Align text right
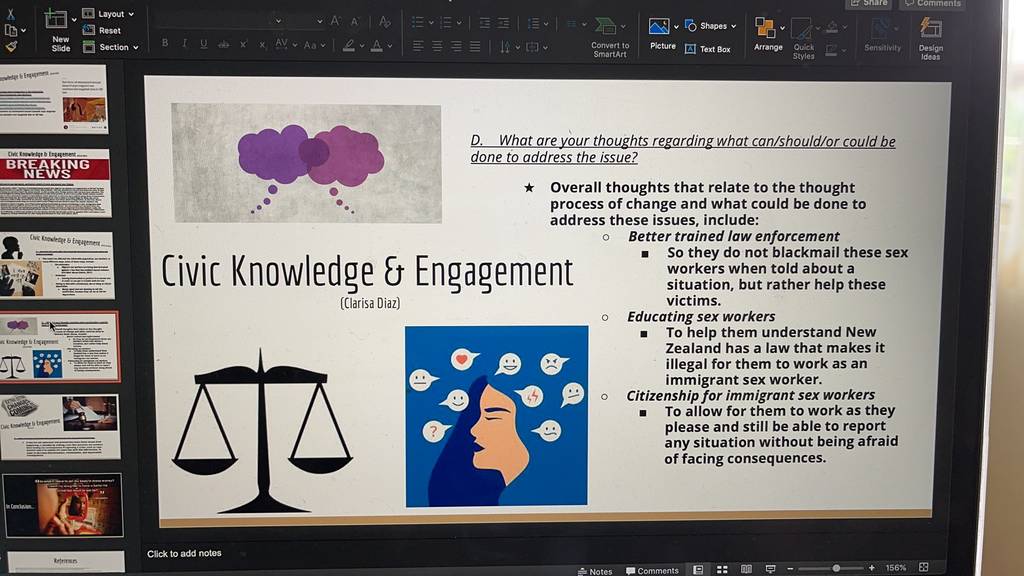 (456, 46)
